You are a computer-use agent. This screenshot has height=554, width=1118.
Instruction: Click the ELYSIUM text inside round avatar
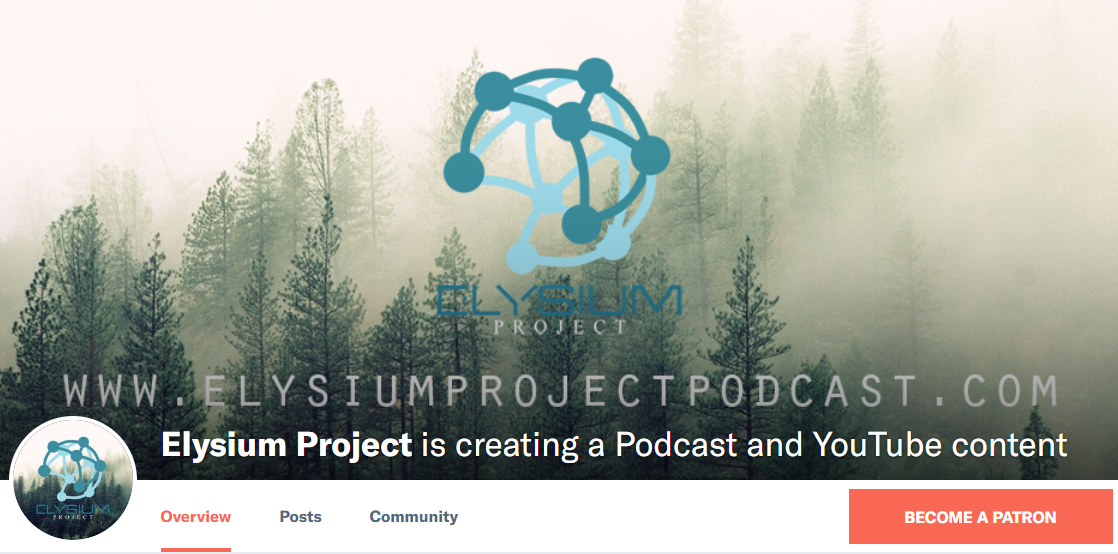73,509
